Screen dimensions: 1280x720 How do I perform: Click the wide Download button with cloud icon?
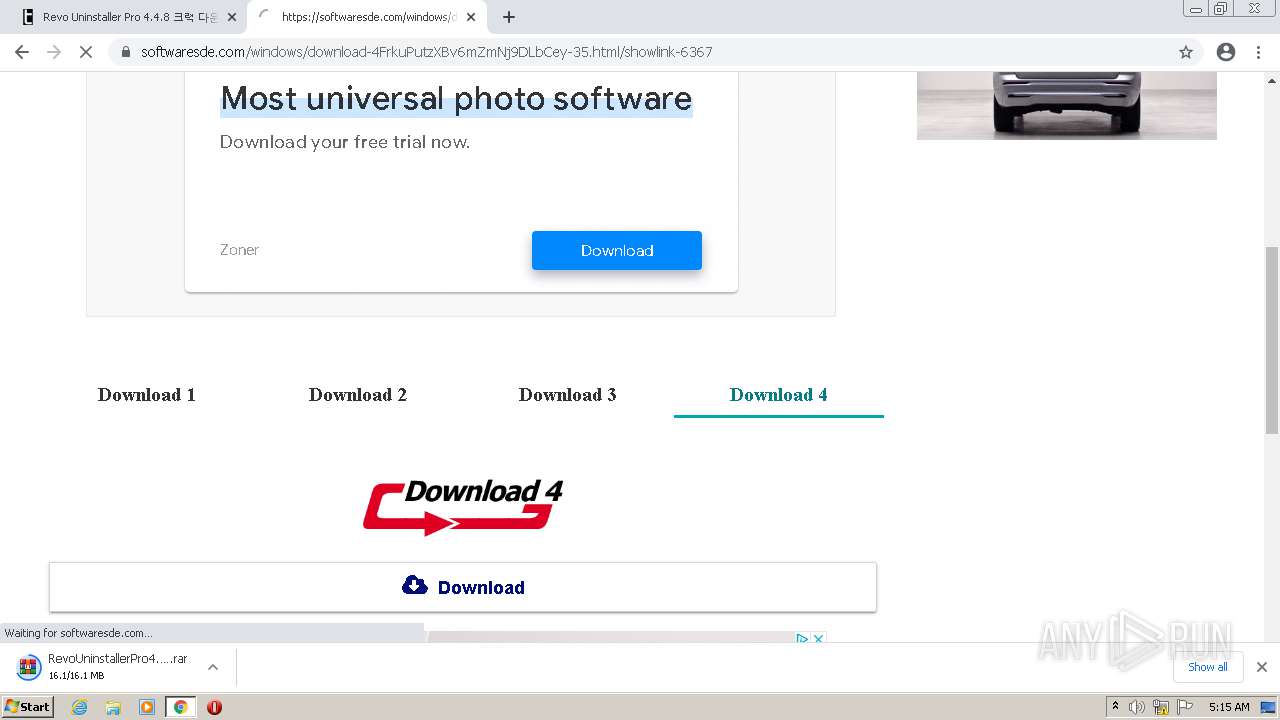coord(463,587)
